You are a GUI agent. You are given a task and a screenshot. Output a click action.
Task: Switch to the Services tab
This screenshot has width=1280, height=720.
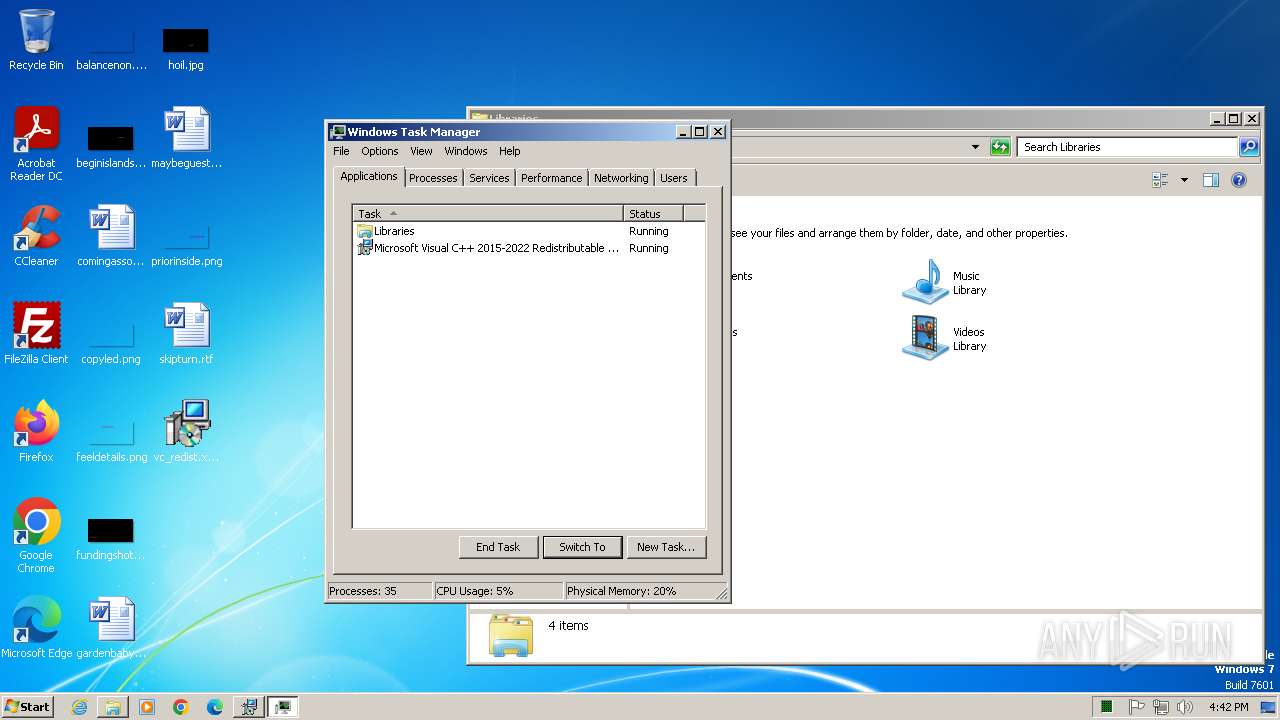pos(489,178)
